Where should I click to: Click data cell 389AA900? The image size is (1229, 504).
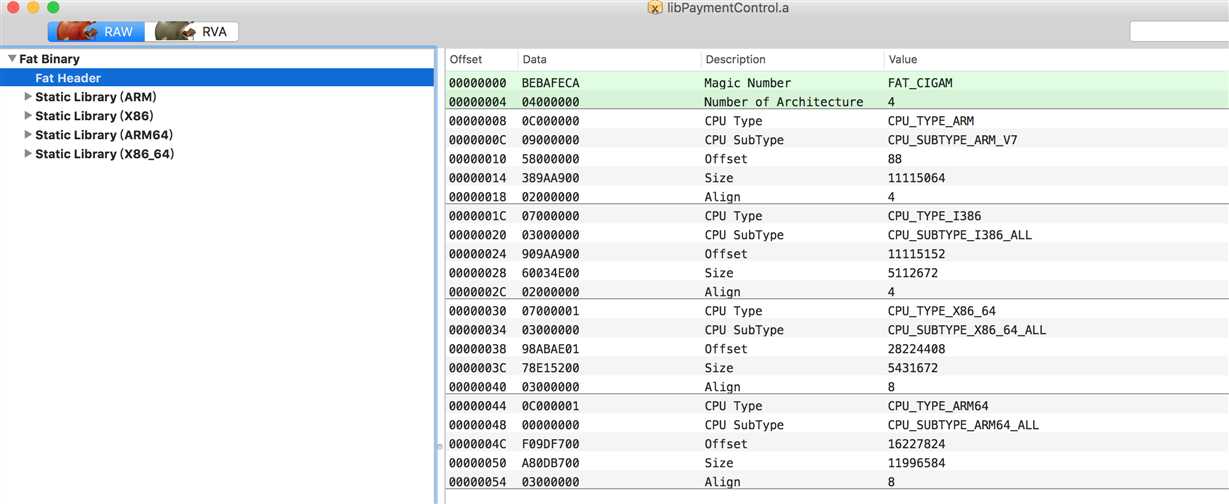click(550, 178)
